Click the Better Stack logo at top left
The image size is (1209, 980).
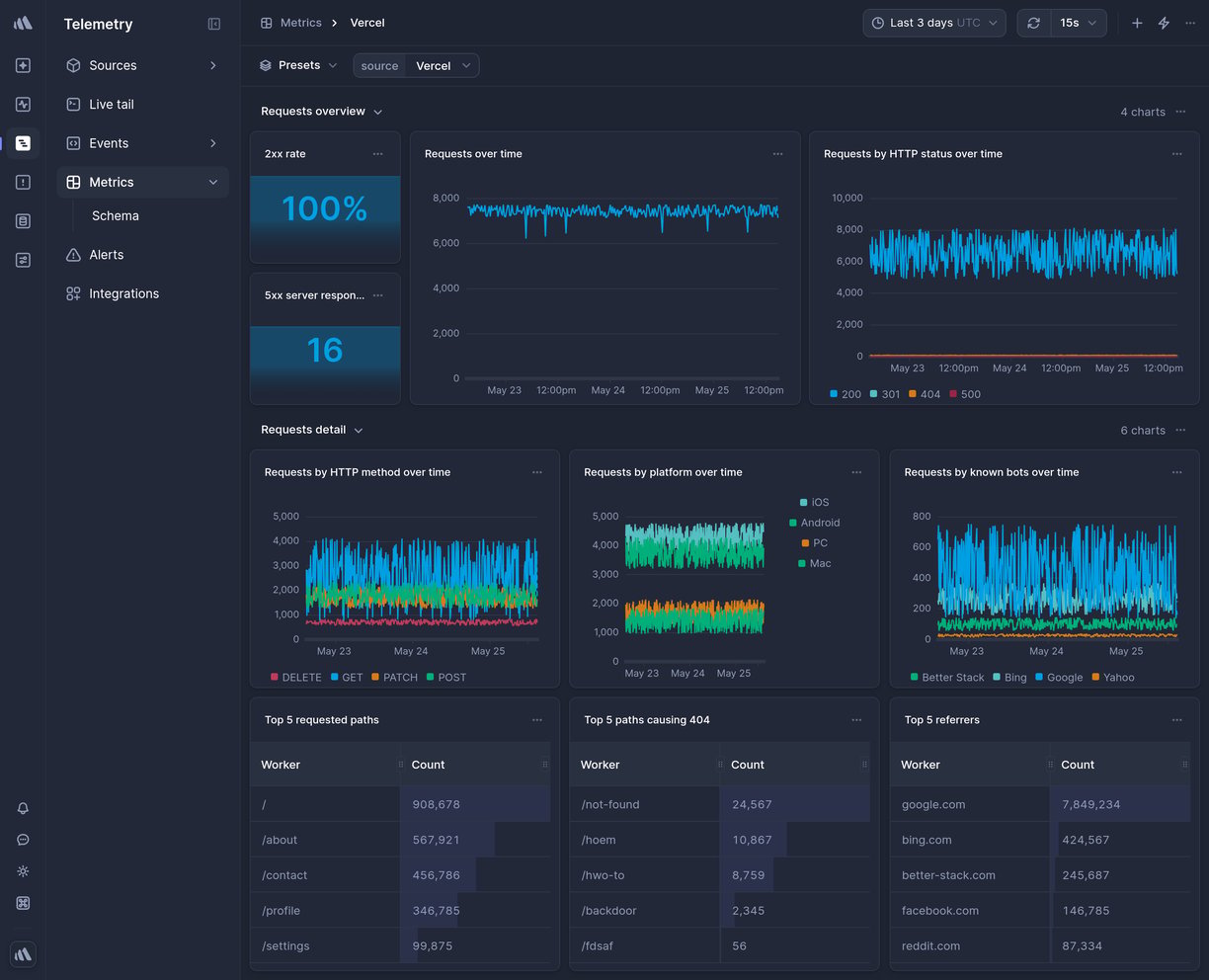click(x=23, y=23)
